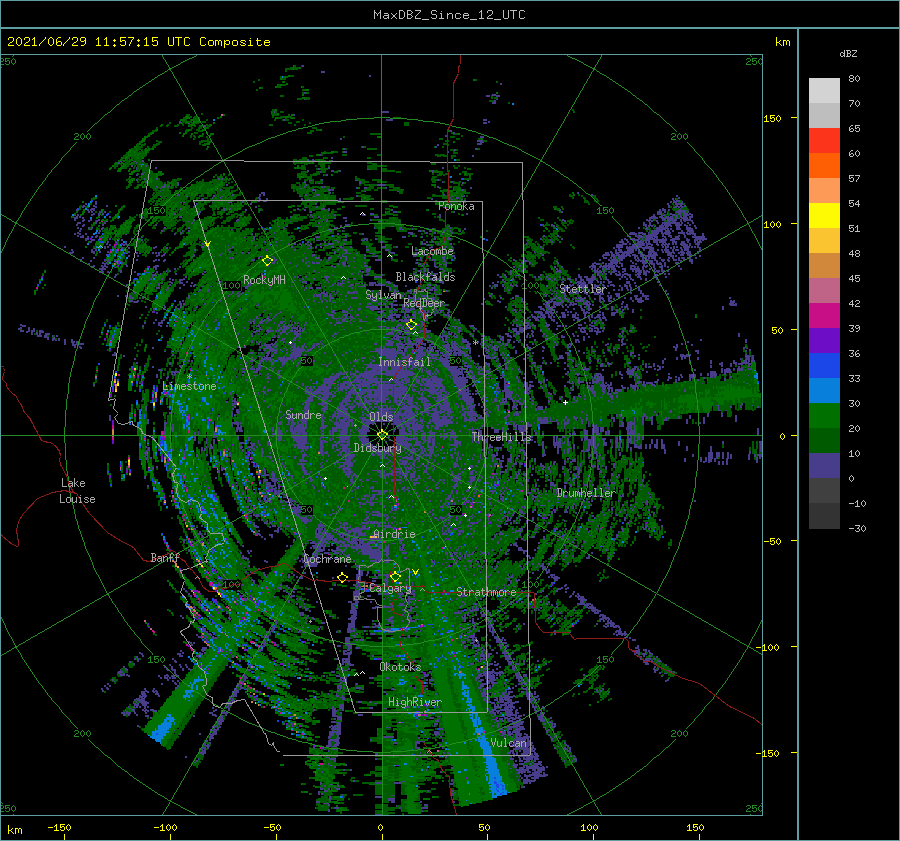Click the Limestone label
The height and width of the screenshot is (841, 900).
click(189, 386)
